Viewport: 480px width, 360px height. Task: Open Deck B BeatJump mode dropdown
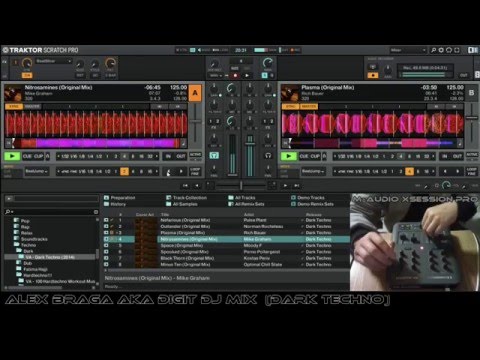[x=313, y=171]
